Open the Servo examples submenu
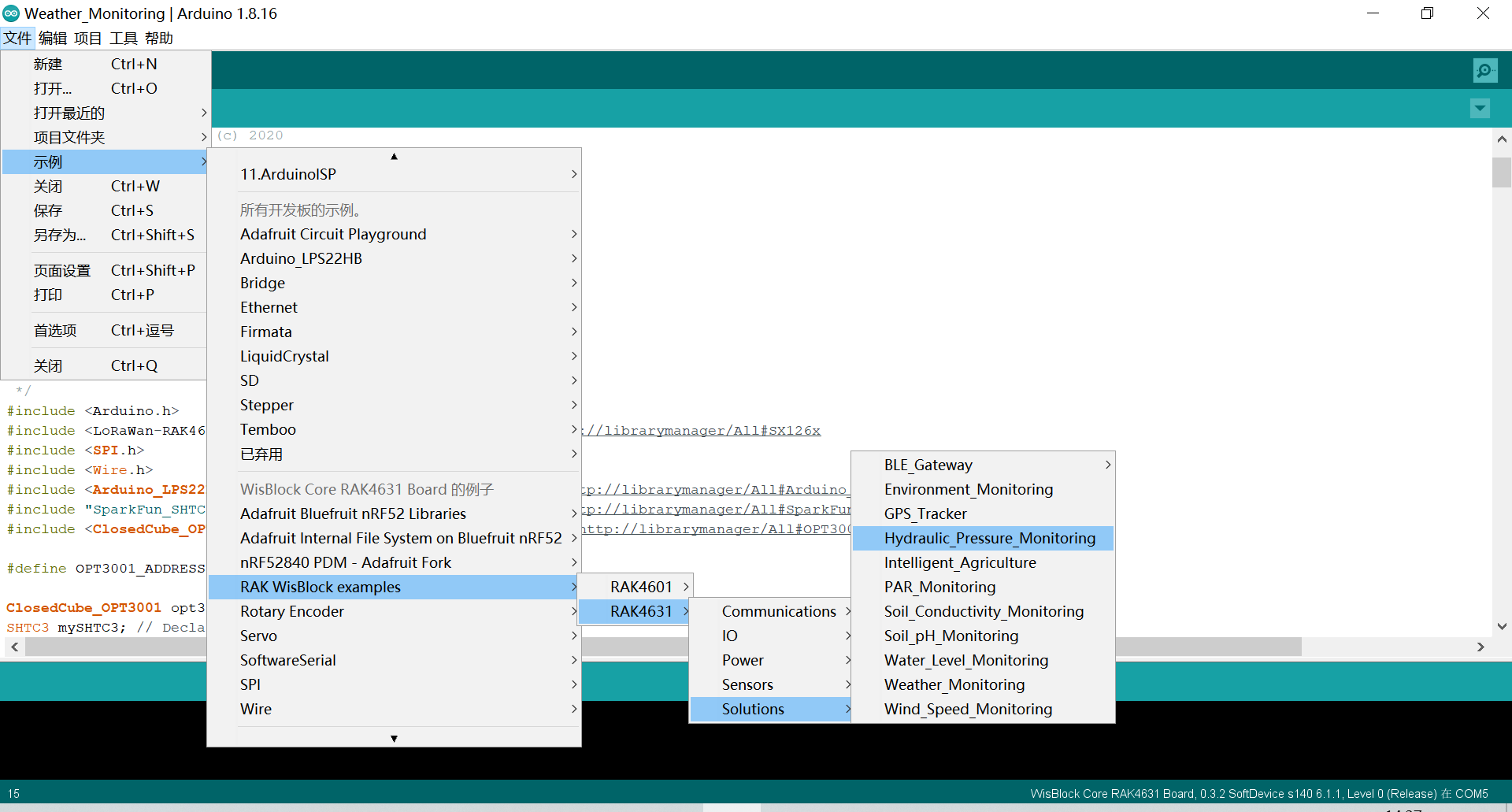Image resolution: width=1512 pixels, height=812 pixels. tap(395, 636)
